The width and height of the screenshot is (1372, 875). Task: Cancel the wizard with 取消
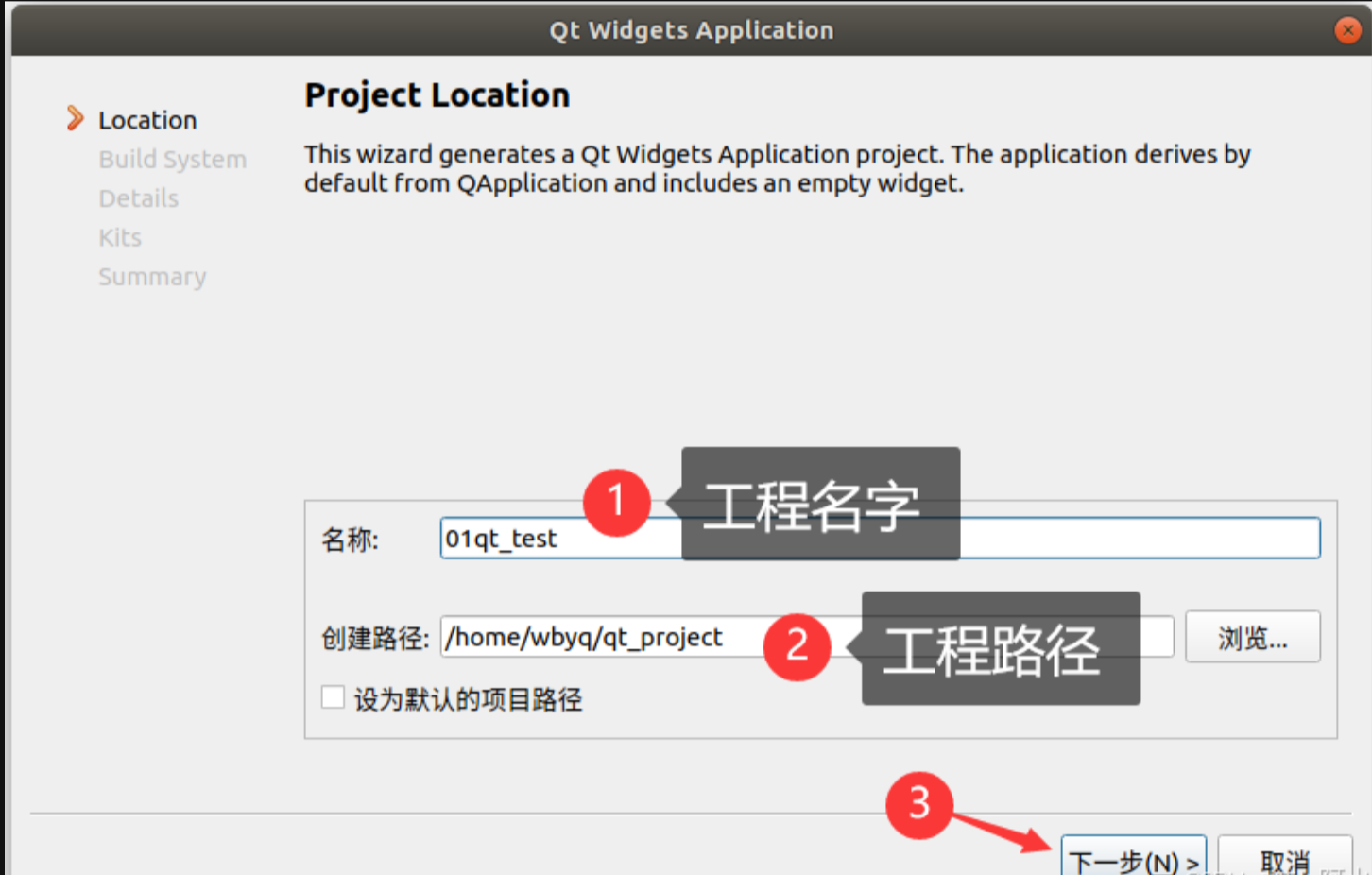coord(1285,858)
